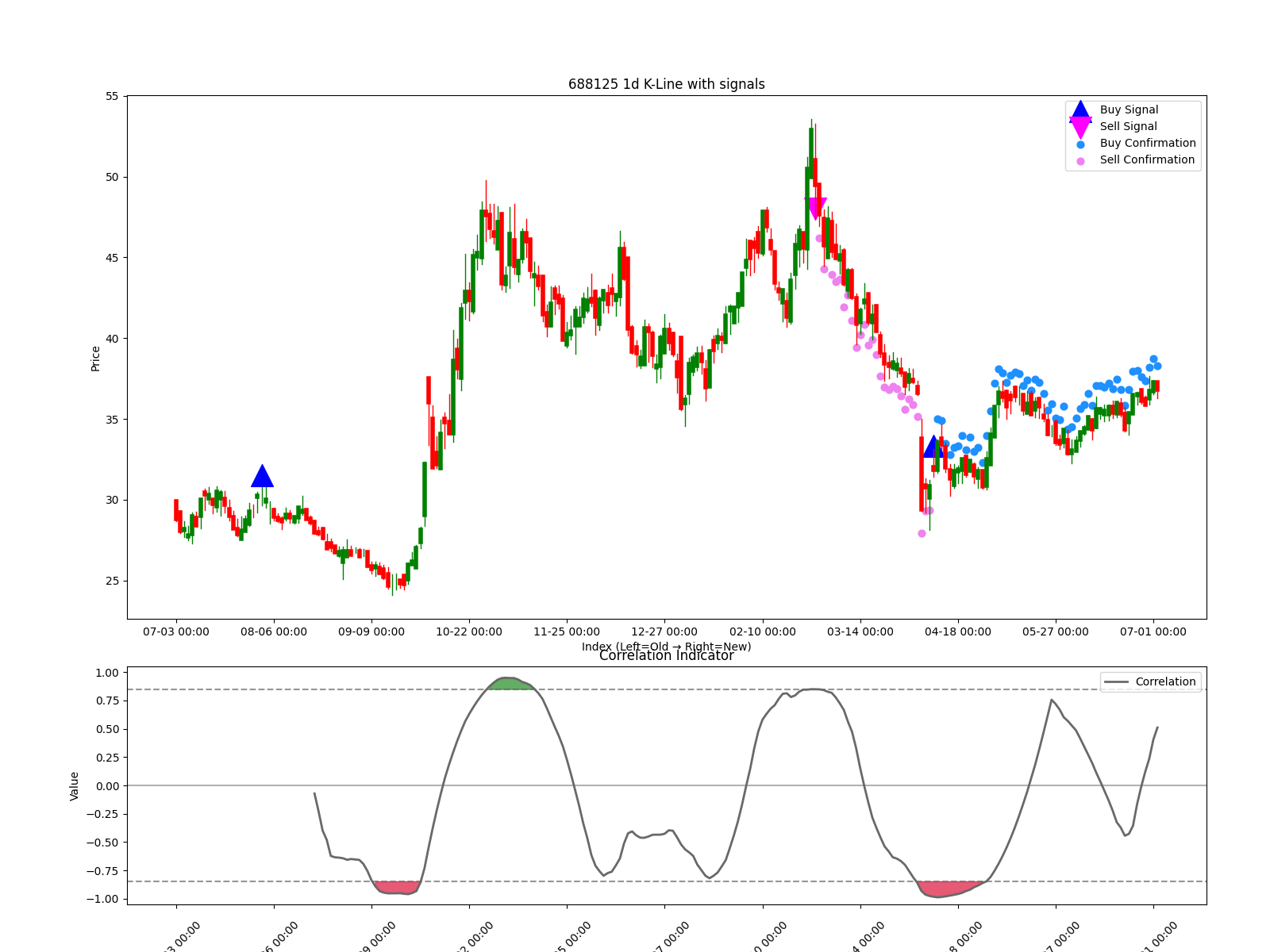Click the correlation tick label −0.50
Viewport: 1270px width, 952px height.
(x=103, y=843)
